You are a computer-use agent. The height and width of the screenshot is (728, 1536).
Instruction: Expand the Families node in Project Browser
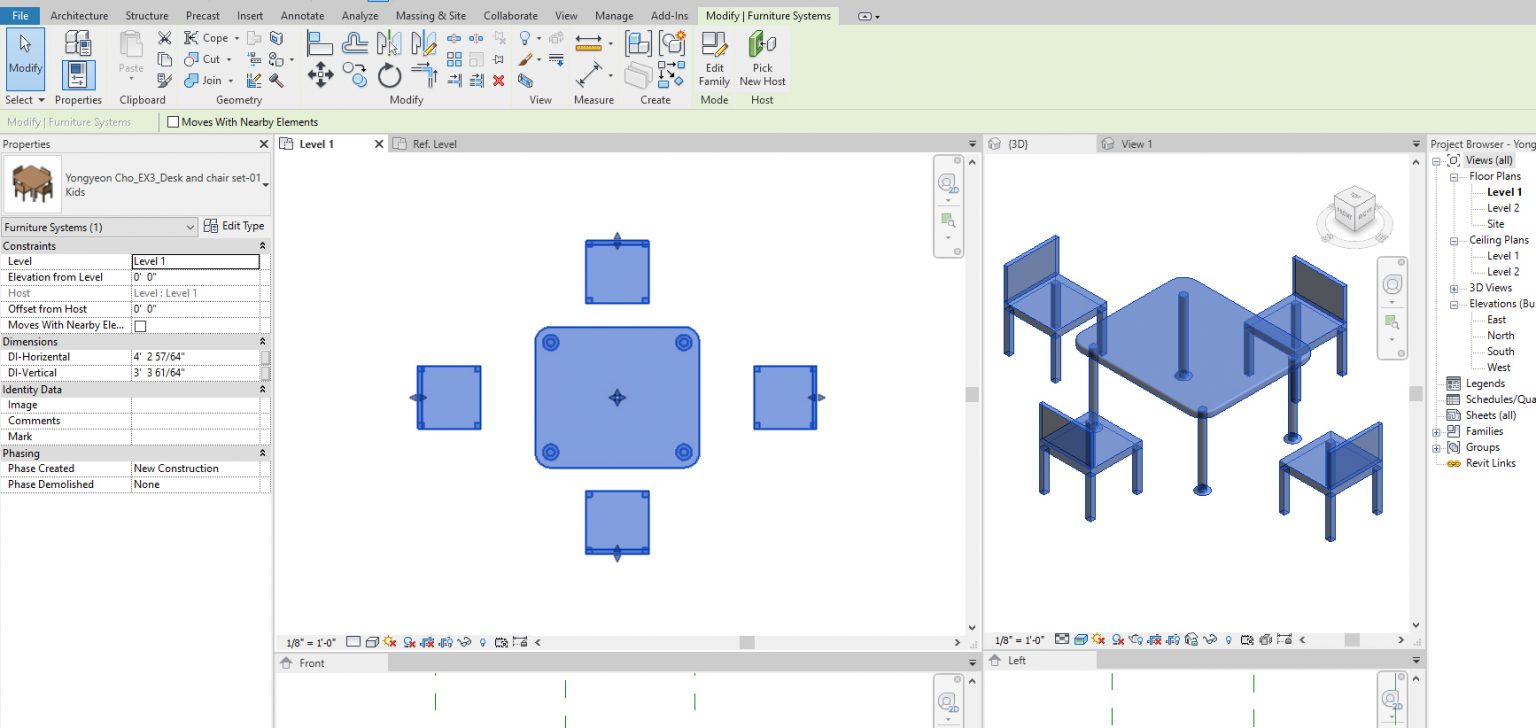tap(1437, 431)
